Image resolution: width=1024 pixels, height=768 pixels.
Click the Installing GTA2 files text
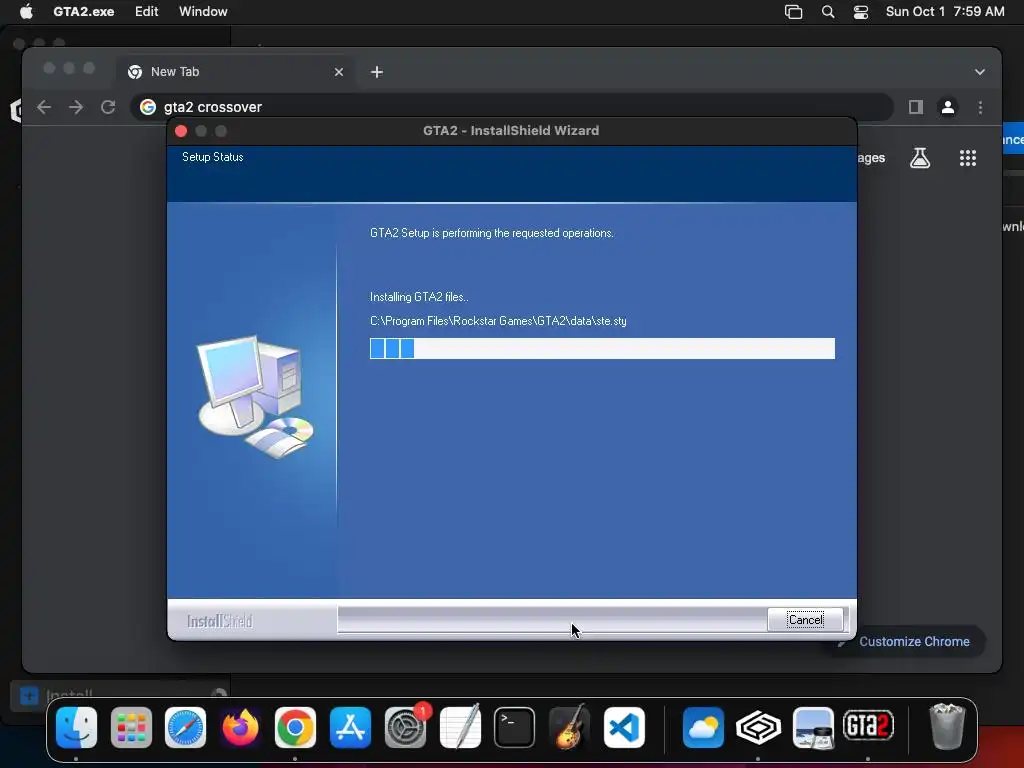click(x=419, y=297)
